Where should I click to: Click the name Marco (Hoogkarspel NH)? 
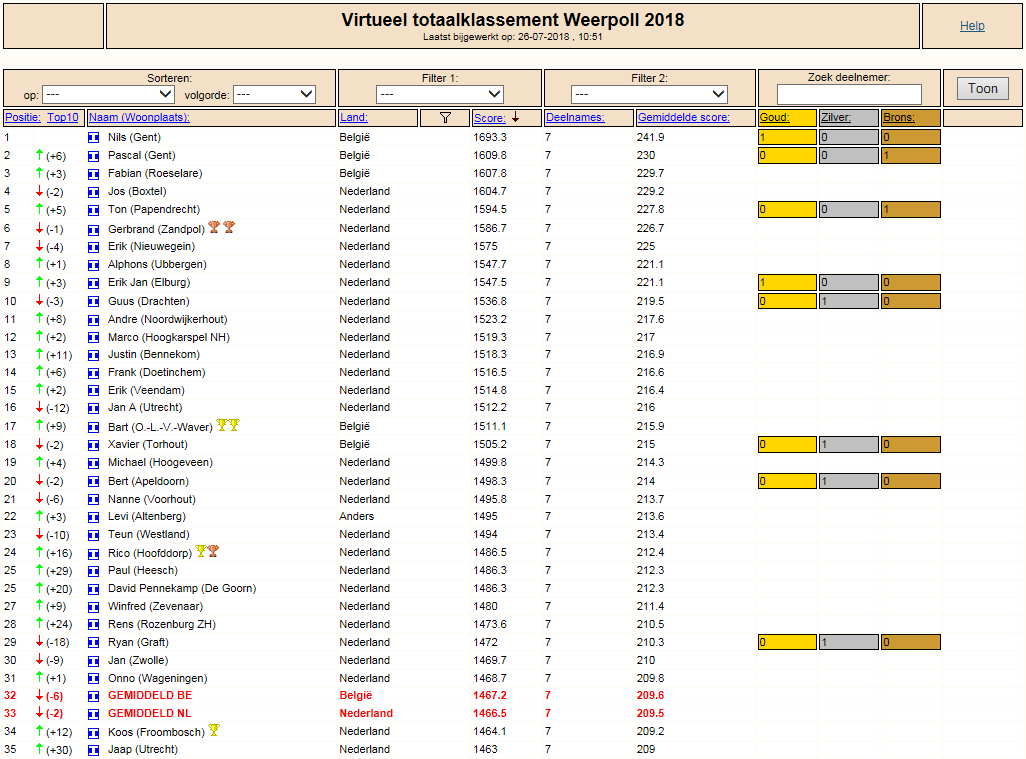click(169, 338)
